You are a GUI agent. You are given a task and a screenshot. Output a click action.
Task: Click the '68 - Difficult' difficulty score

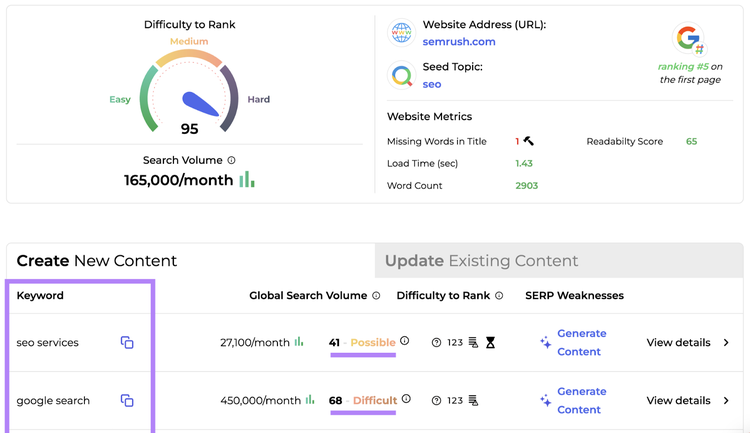click(x=363, y=400)
